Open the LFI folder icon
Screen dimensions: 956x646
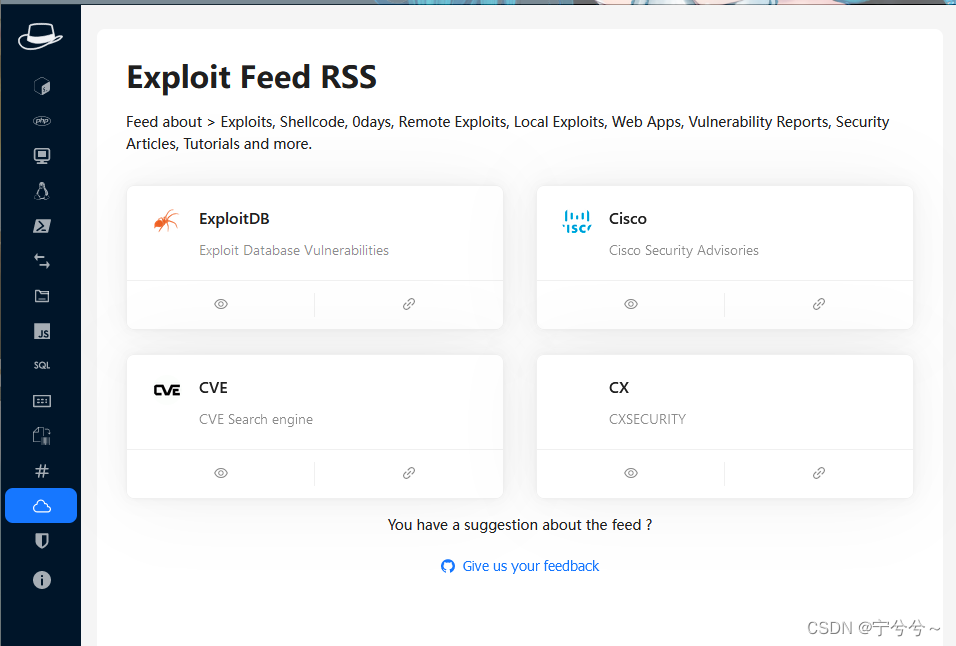point(41,296)
